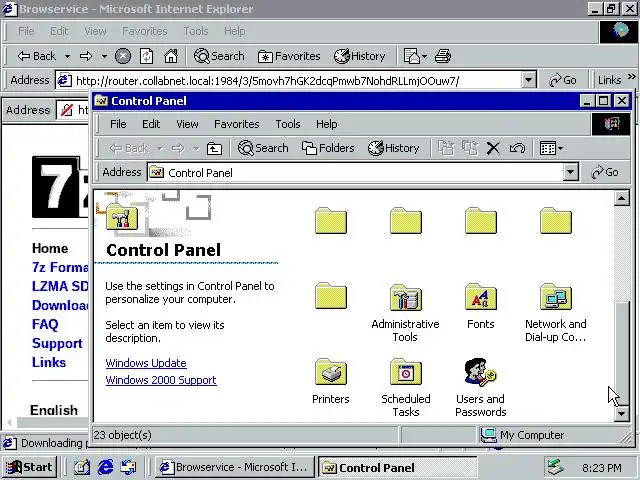Click the Delete X toolbar icon
Image resolution: width=640 pixels, height=480 pixels.
pyautogui.click(x=493, y=148)
